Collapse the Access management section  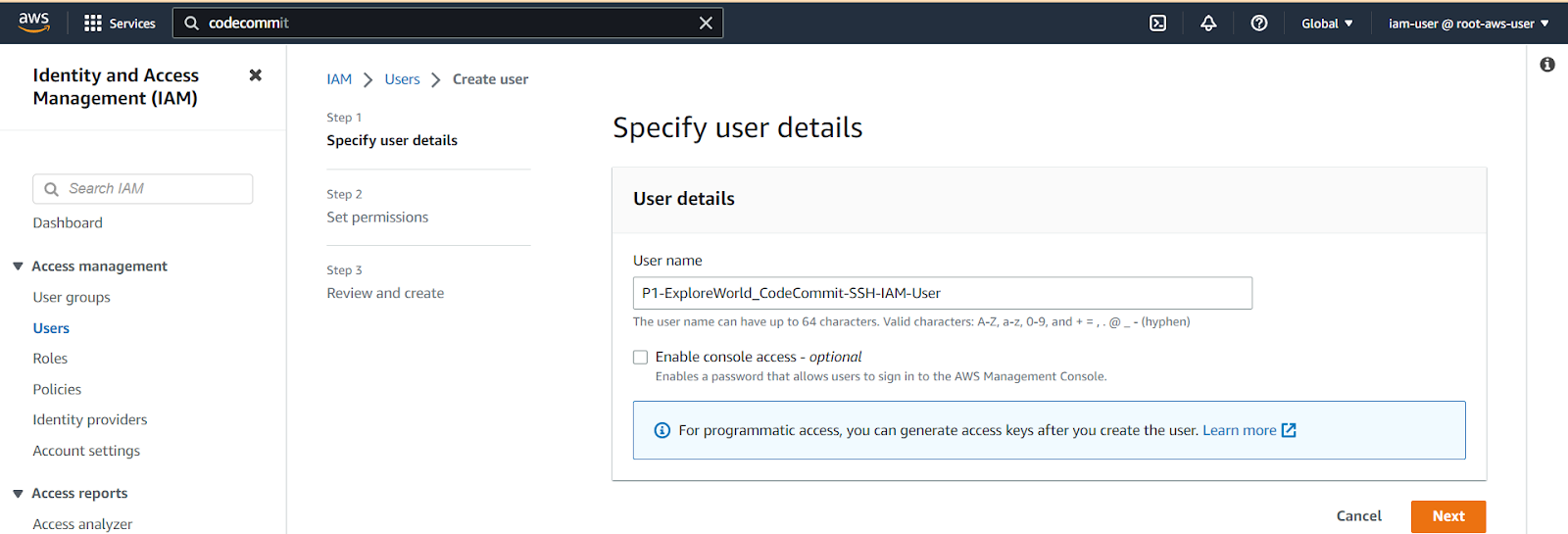(18, 267)
